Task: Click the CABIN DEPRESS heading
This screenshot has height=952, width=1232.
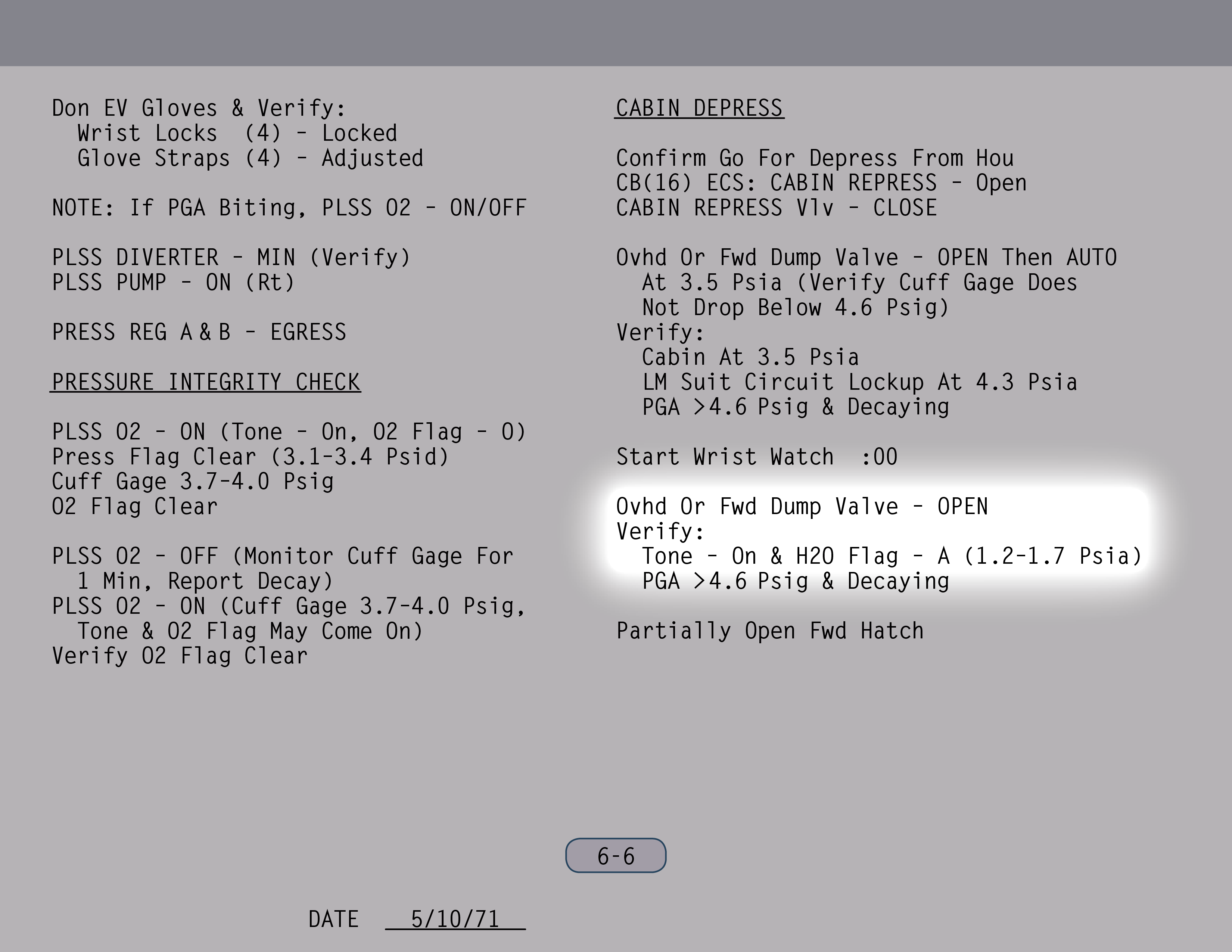Action: 699,108
